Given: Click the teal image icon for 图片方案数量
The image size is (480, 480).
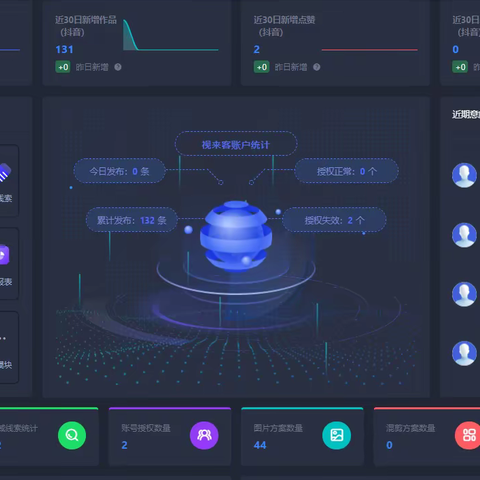Looking at the screenshot, I should pos(337,435).
